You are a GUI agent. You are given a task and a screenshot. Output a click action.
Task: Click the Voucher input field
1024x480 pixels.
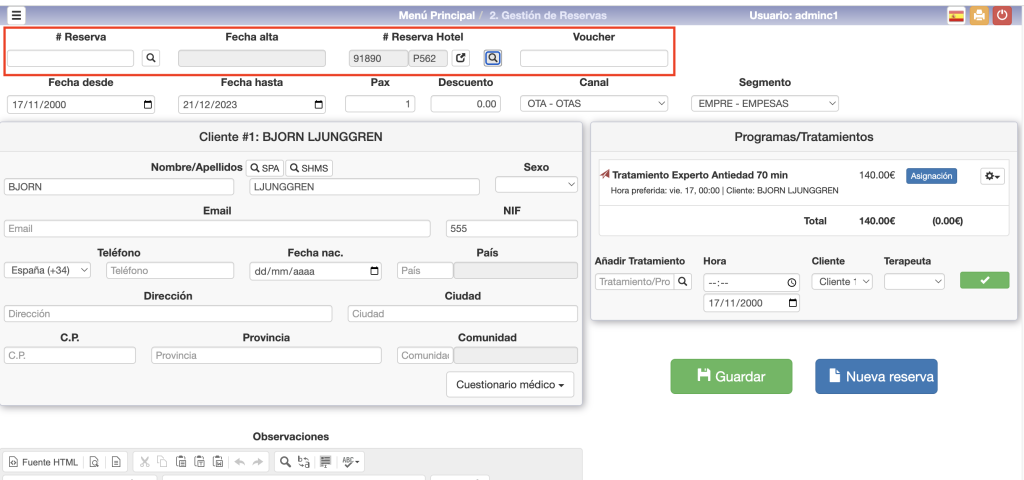tap(594, 59)
